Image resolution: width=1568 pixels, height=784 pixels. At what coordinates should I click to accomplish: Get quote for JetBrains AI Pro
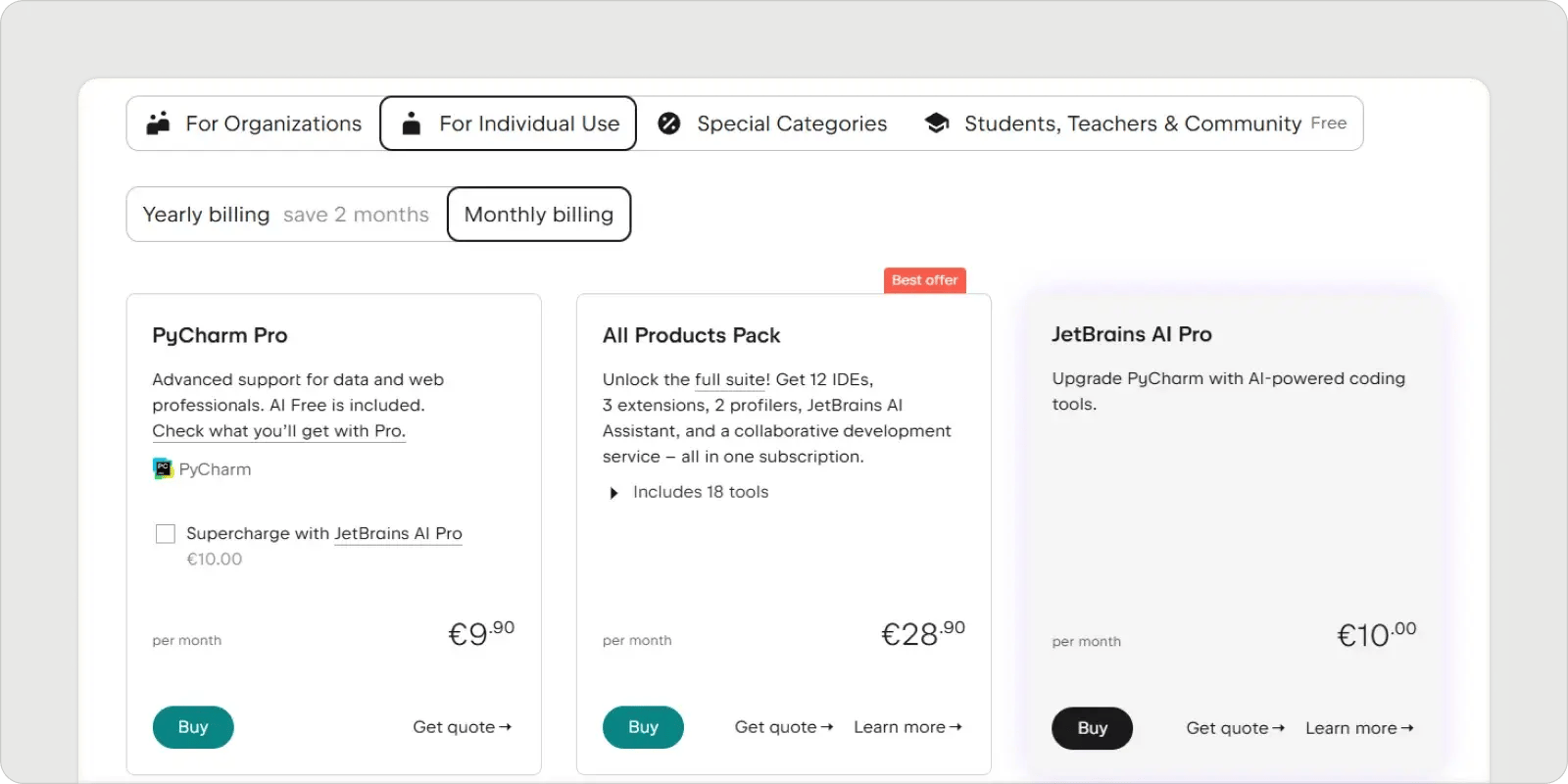point(1235,728)
